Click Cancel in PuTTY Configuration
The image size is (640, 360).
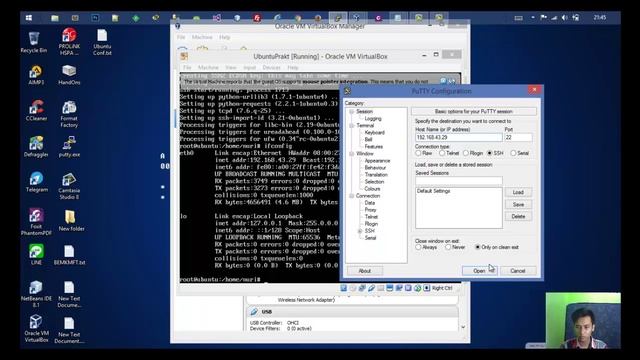[518, 271]
